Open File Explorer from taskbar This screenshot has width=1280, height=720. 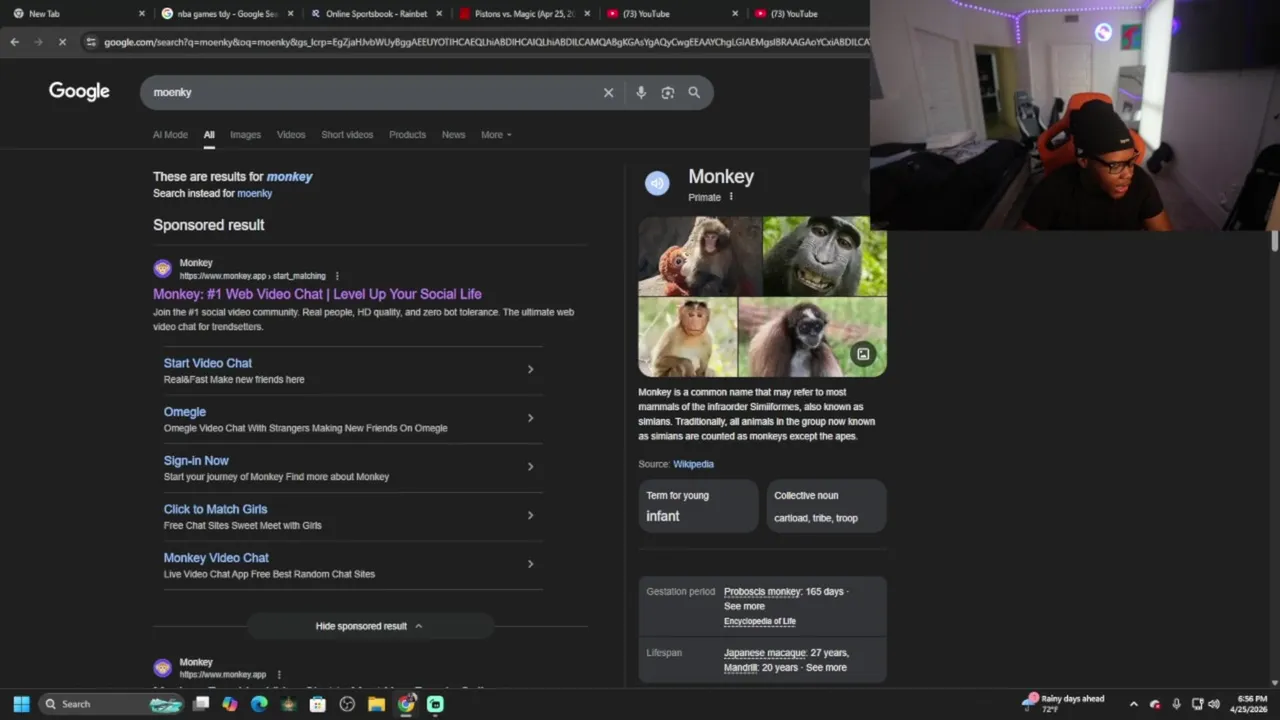pos(376,704)
